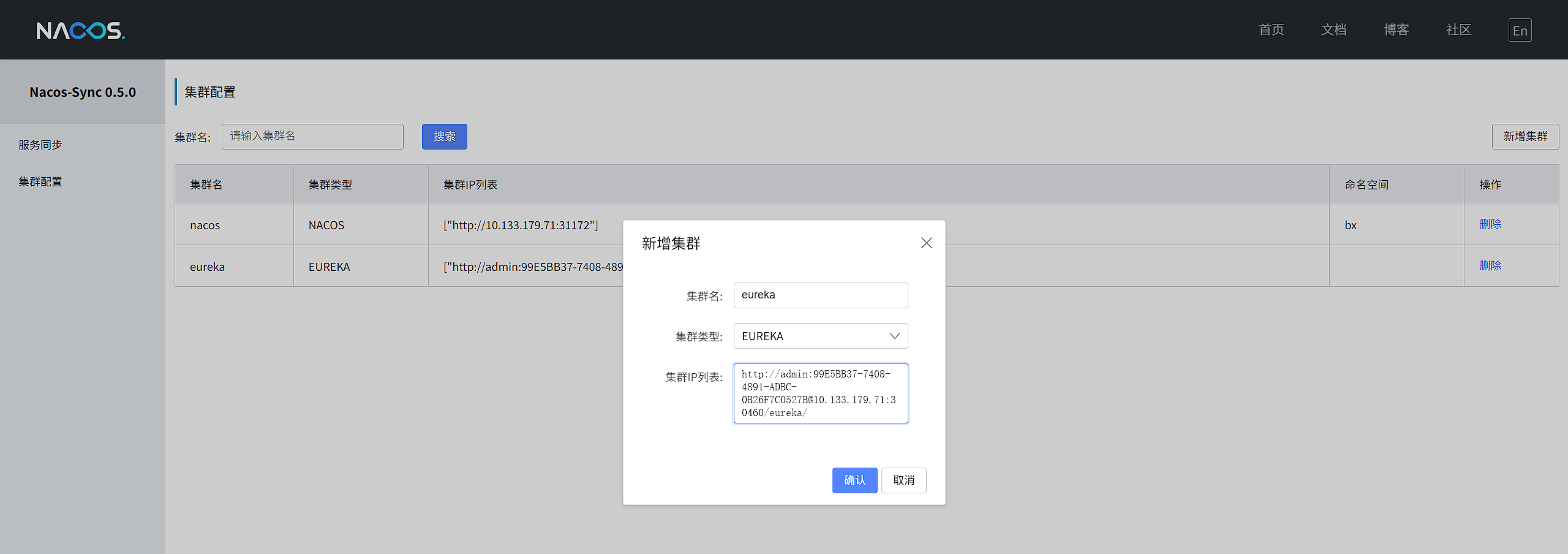Switch language with the En button

click(1520, 31)
